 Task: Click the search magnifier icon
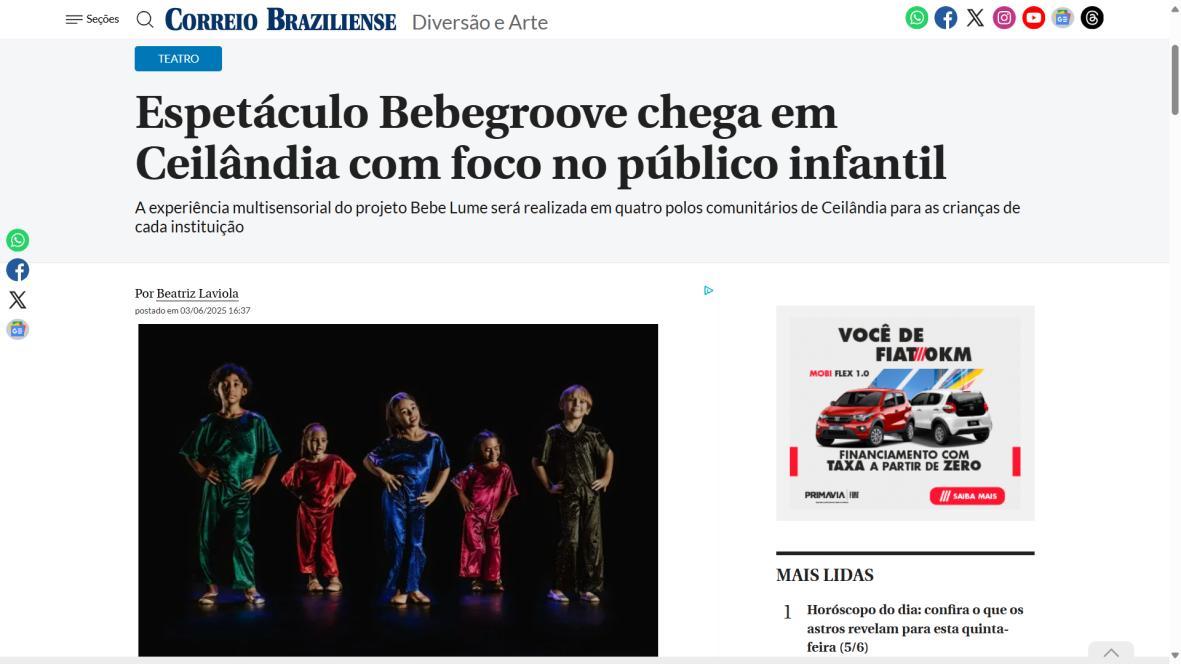pos(145,20)
